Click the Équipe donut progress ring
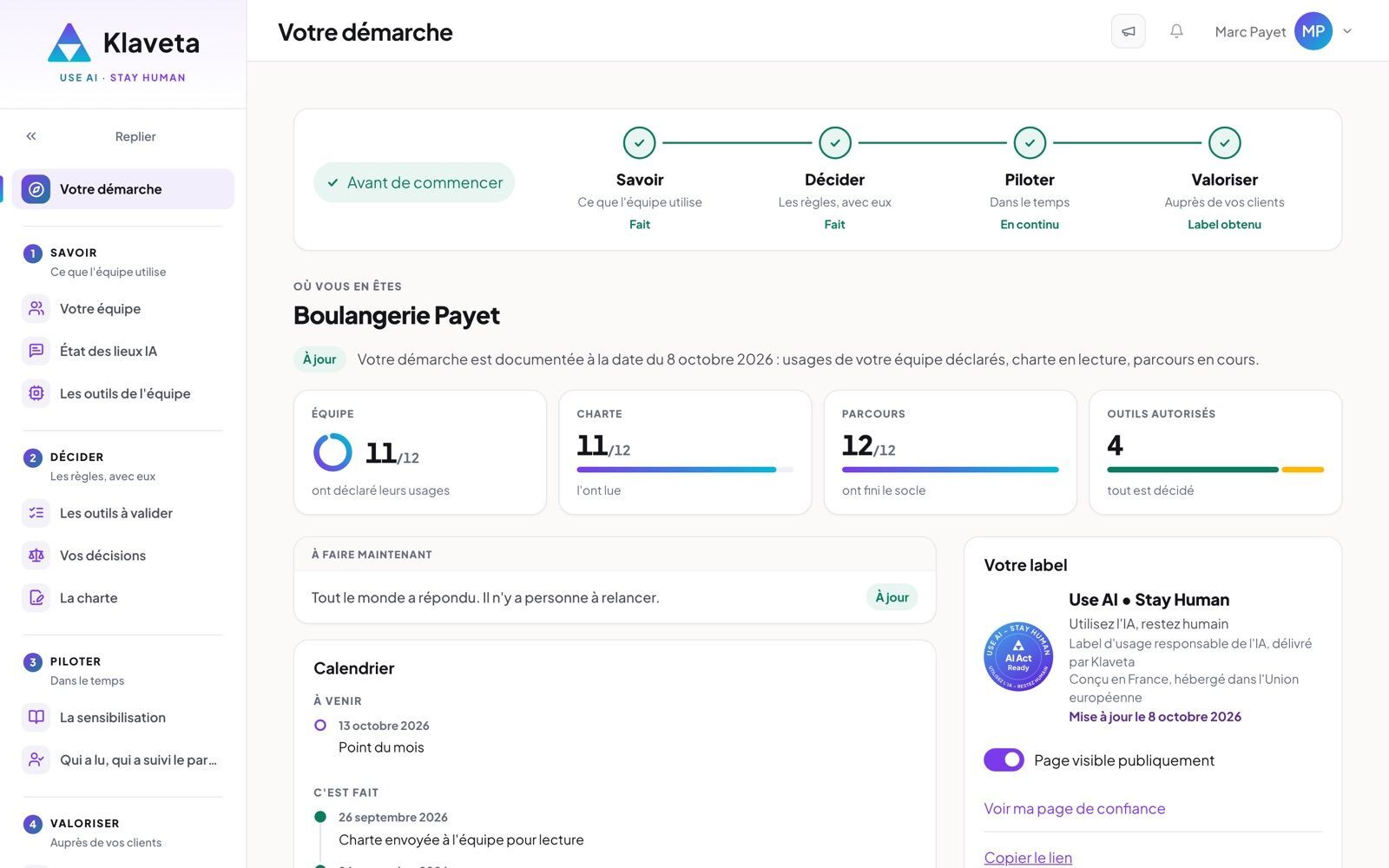 (332, 452)
